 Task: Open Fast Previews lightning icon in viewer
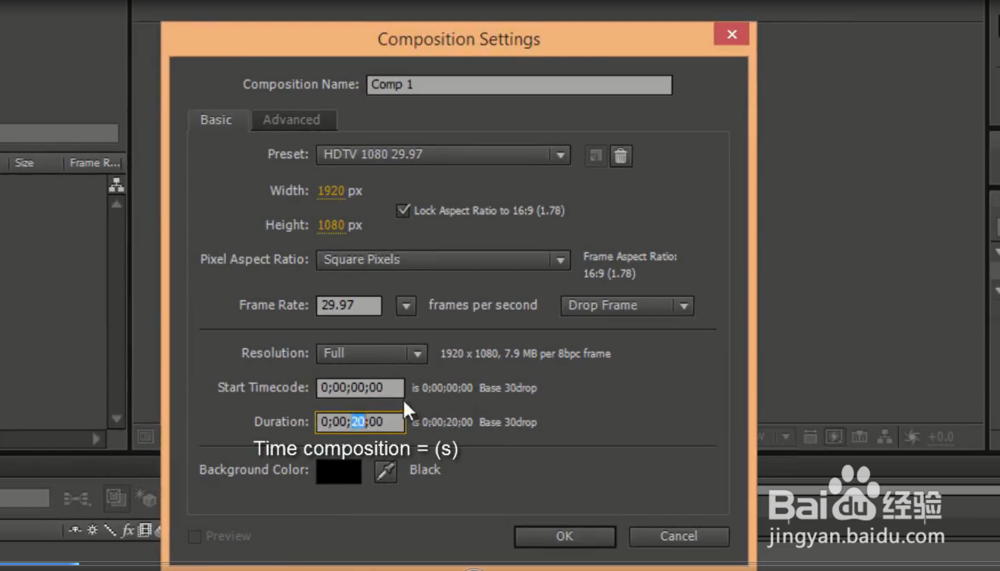point(834,437)
